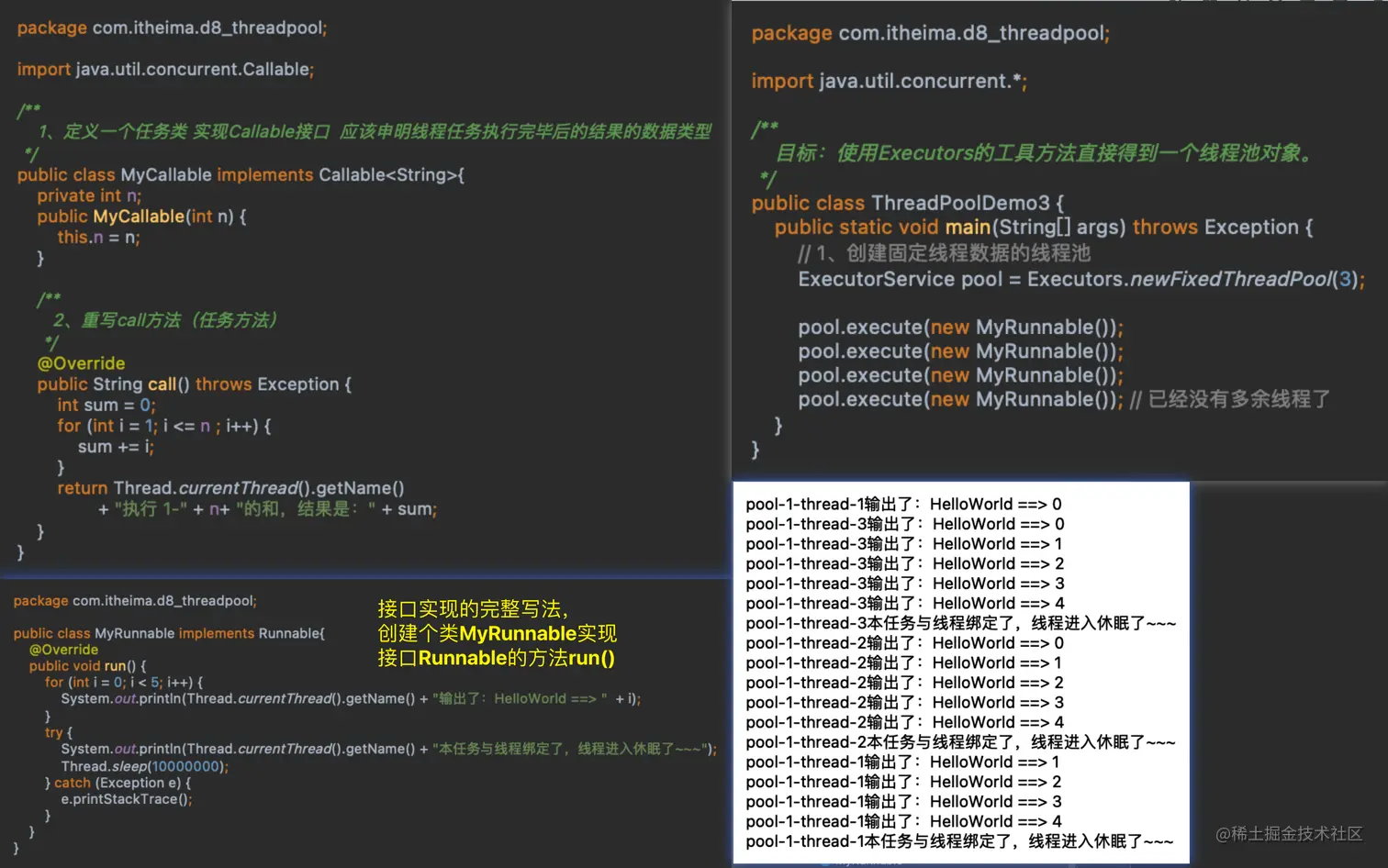Click the comment about defining a Callable task class
Image resolution: width=1388 pixels, height=868 pixels.
pos(375,132)
